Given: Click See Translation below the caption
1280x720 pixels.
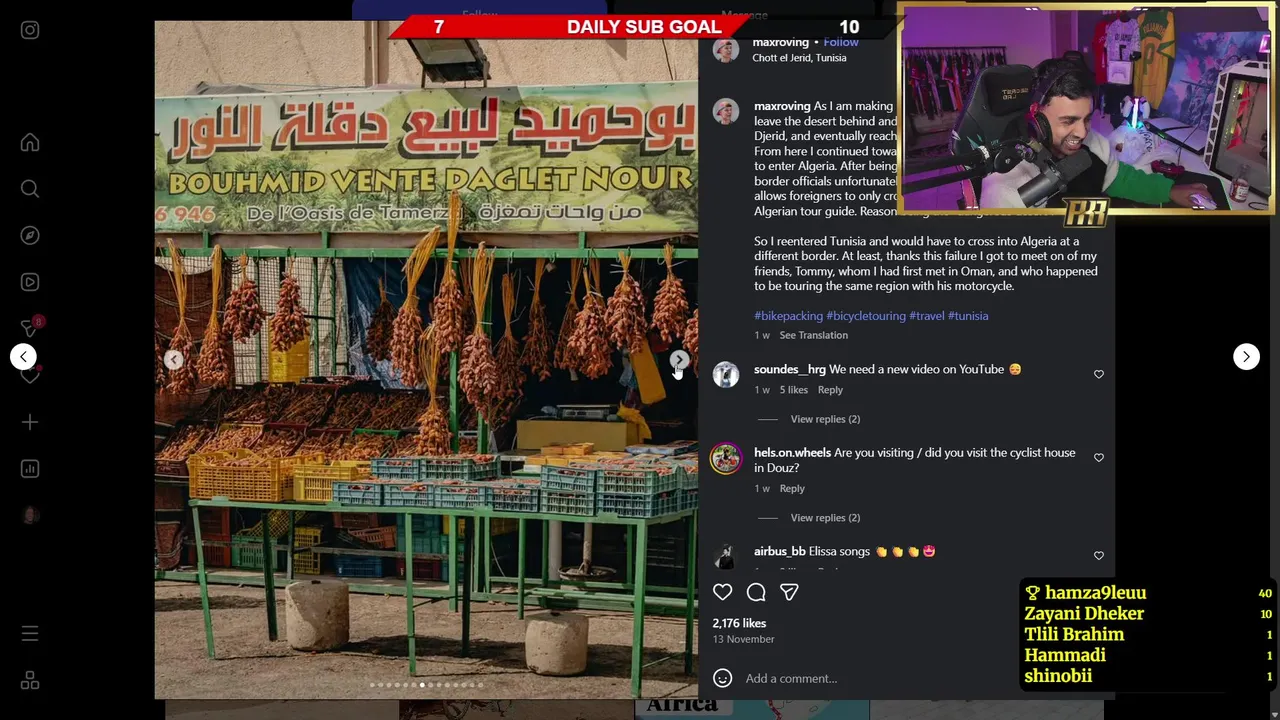Looking at the screenshot, I should coord(813,335).
